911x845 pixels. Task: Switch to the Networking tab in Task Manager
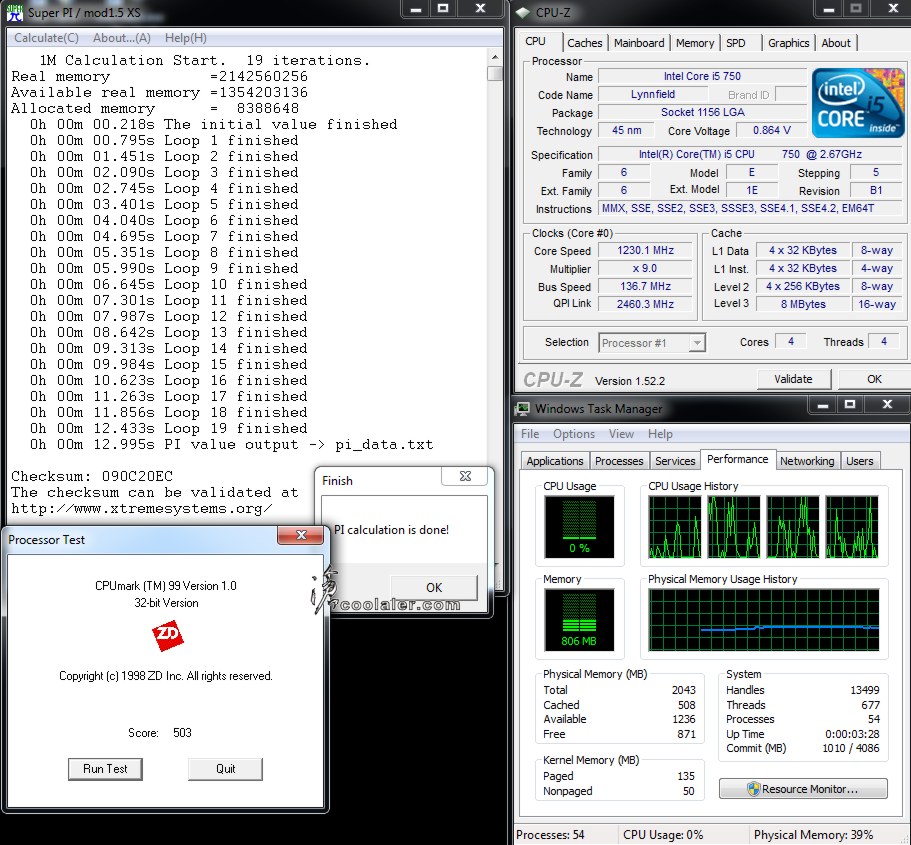tap(807, 461)
